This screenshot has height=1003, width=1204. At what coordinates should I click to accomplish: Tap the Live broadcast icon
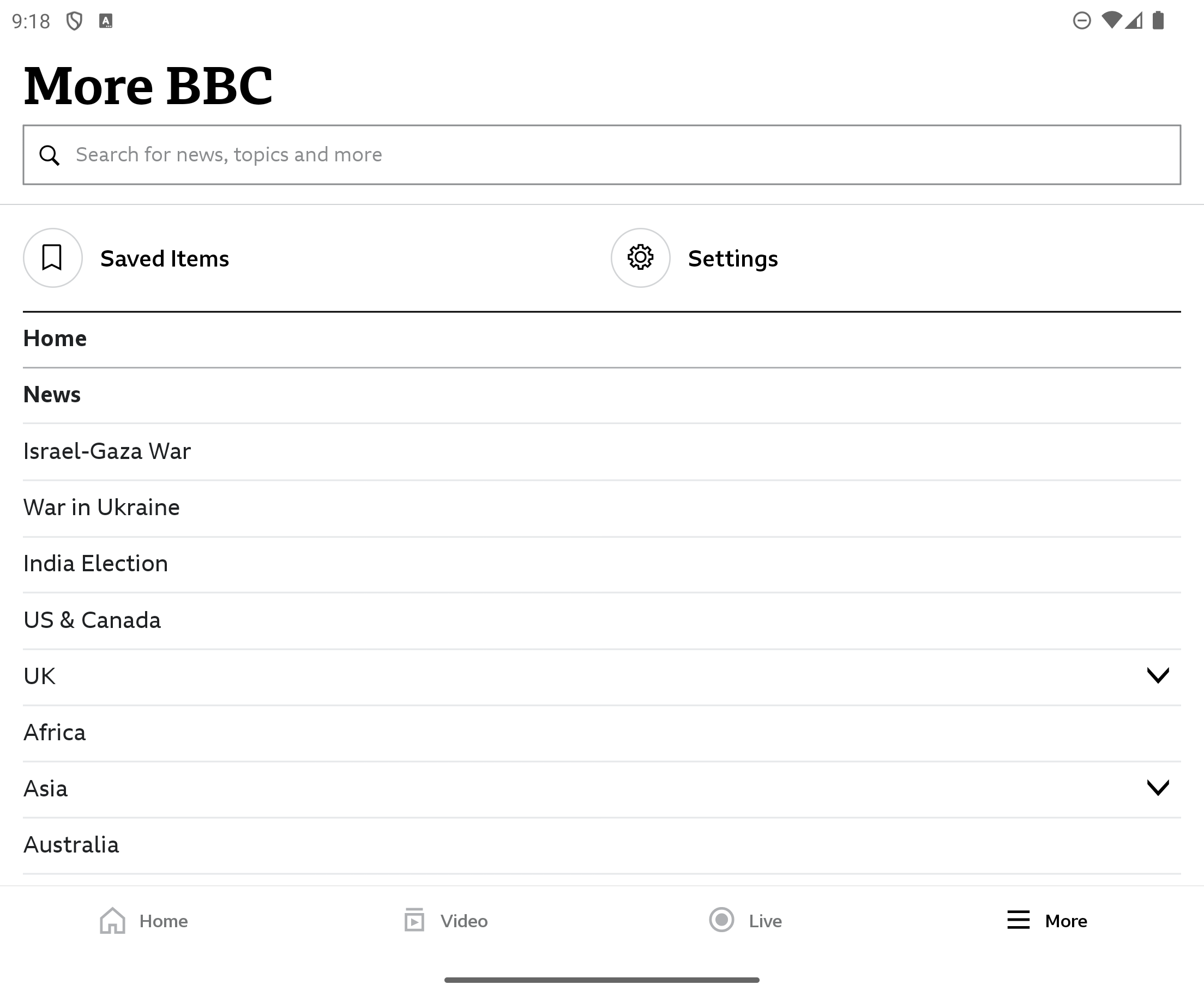point(721,920)
